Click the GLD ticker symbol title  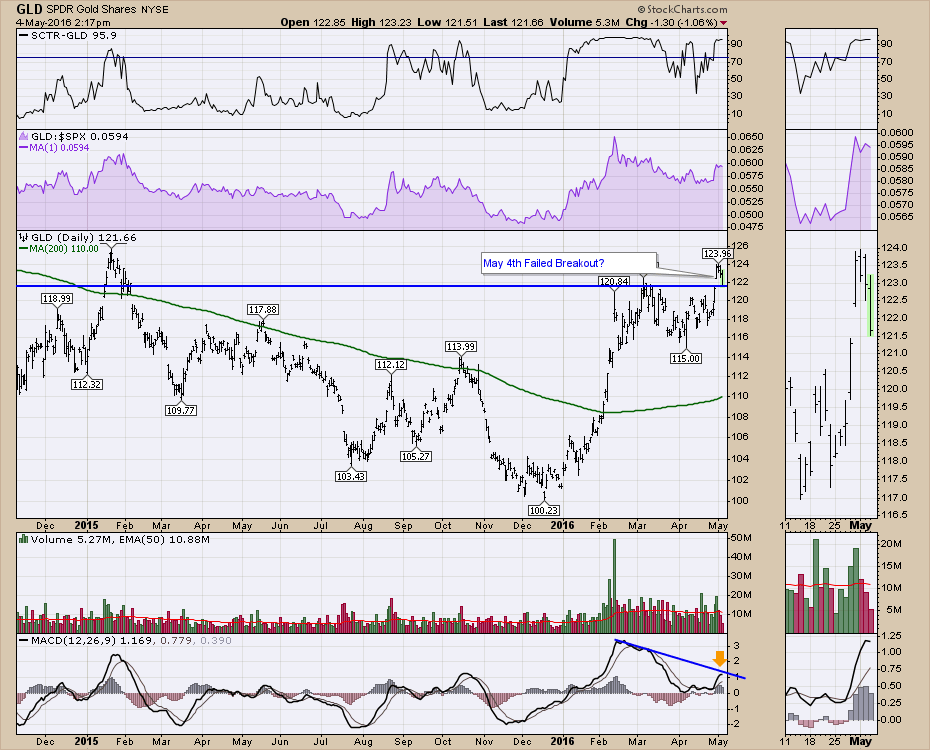tap(29, 9)
